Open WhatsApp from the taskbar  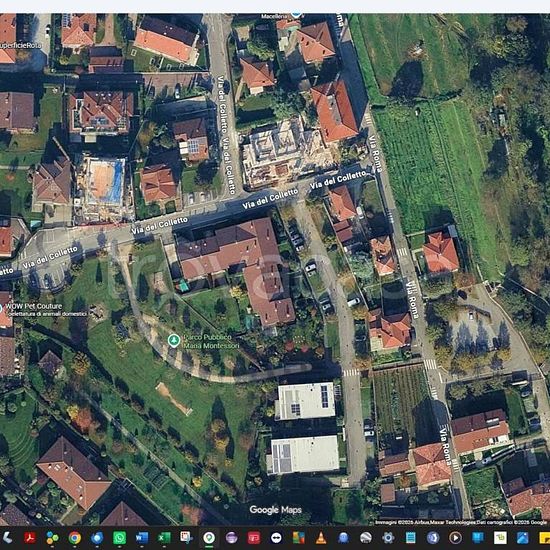120,538
